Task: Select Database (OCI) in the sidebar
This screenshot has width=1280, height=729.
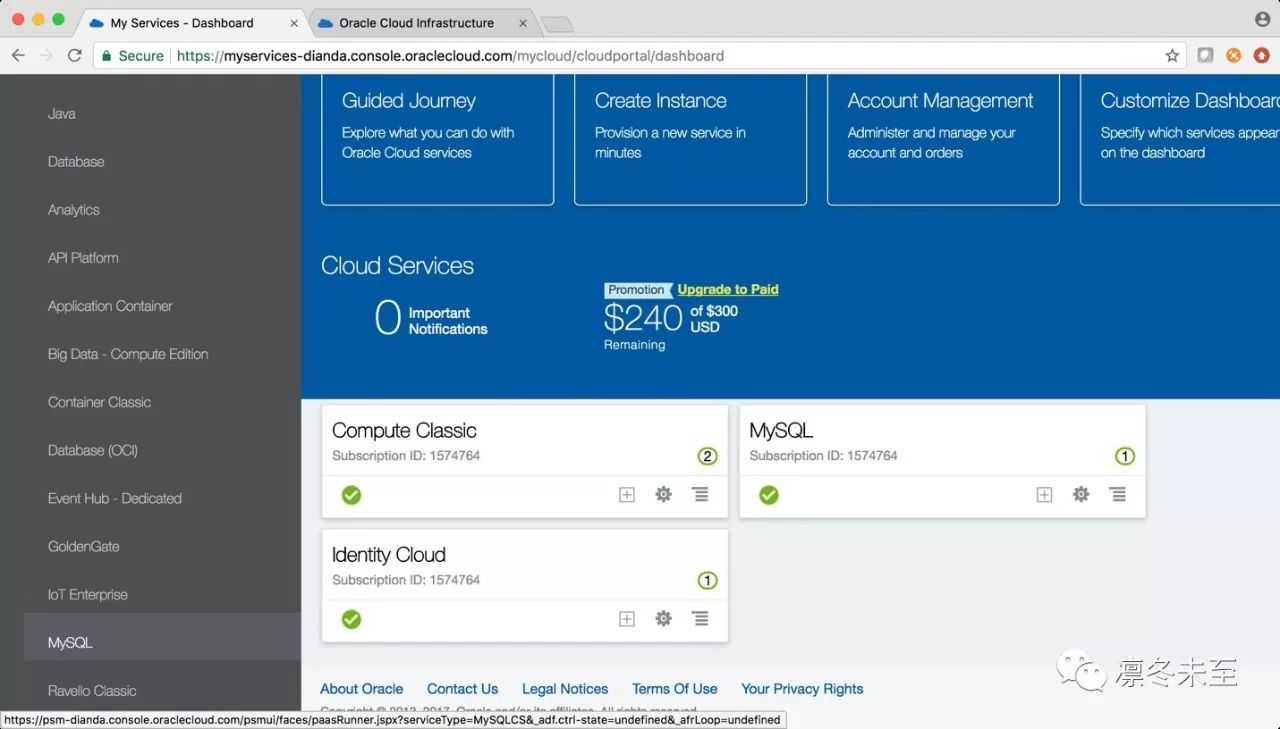Action: pyautogui.click(x=93, y=450)
